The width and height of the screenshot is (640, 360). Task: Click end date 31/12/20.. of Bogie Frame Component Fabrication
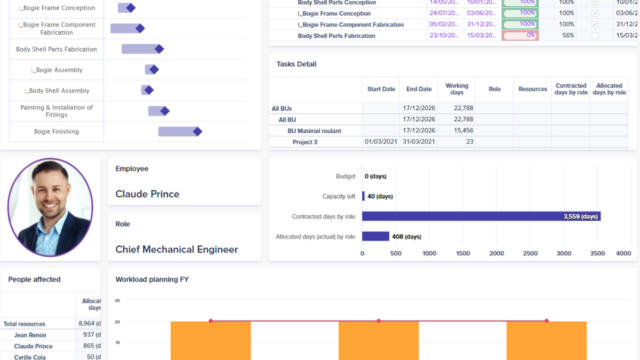click(x=482, y=24)
